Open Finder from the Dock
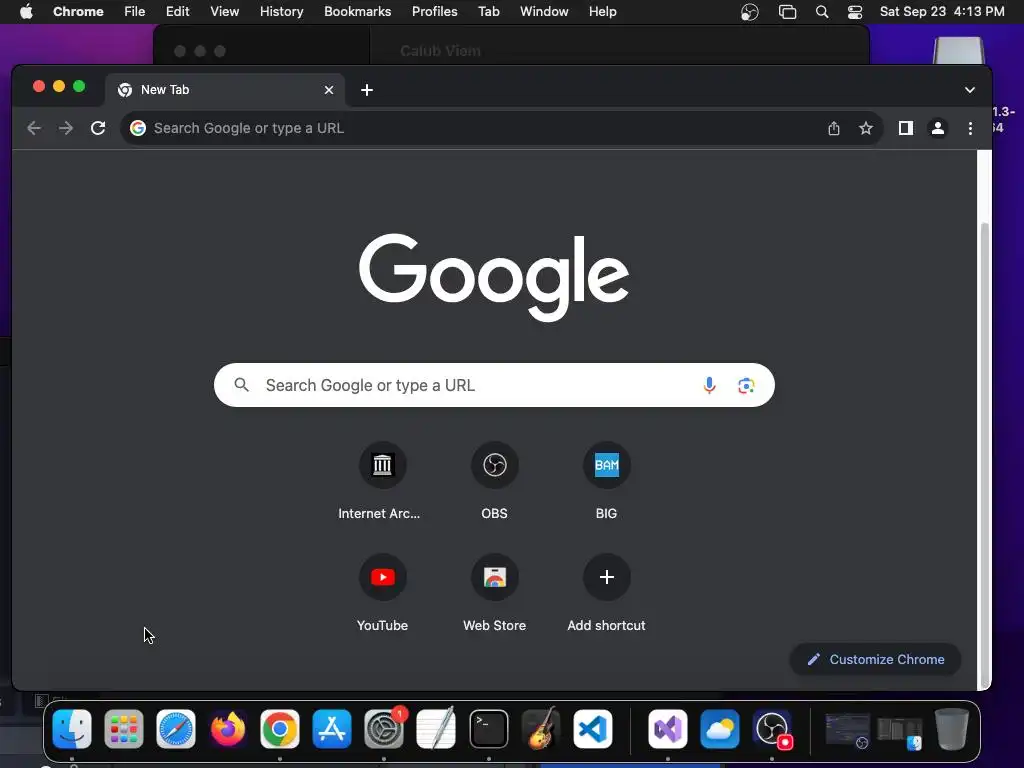This screenshot has height=768, width=1024. coord(72,729)
